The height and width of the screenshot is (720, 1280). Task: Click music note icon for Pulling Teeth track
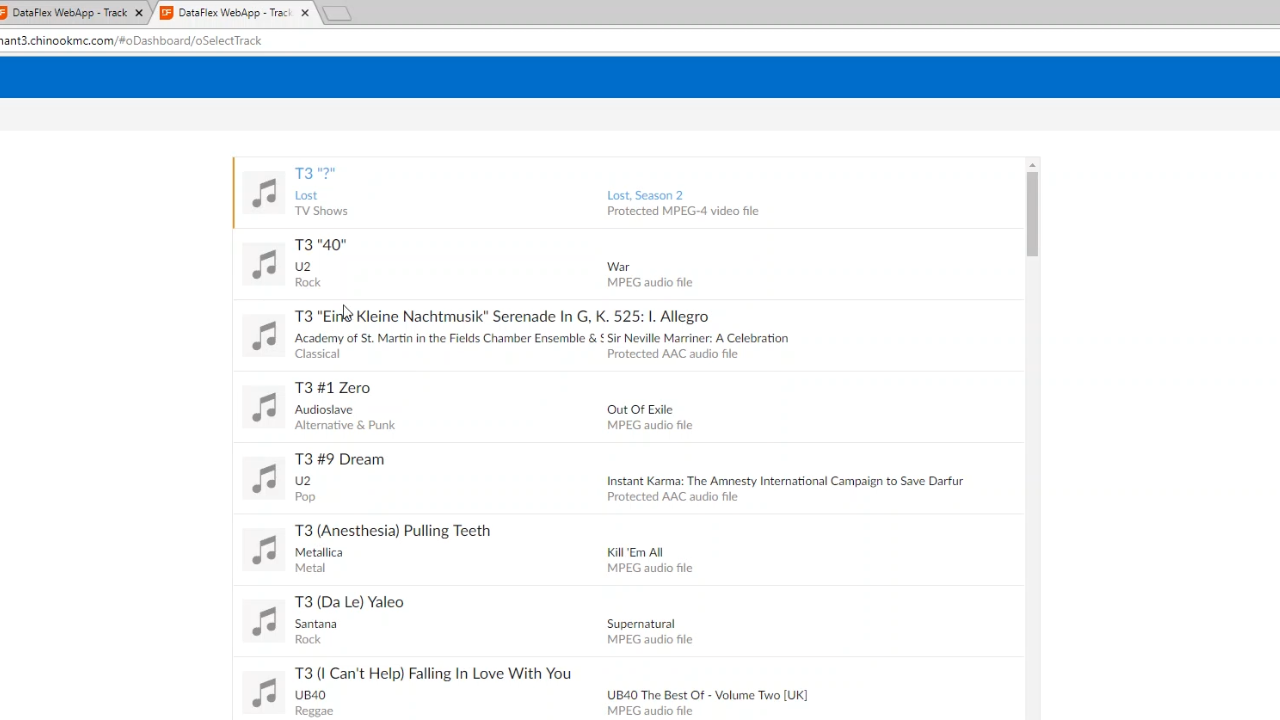point(264,550)
